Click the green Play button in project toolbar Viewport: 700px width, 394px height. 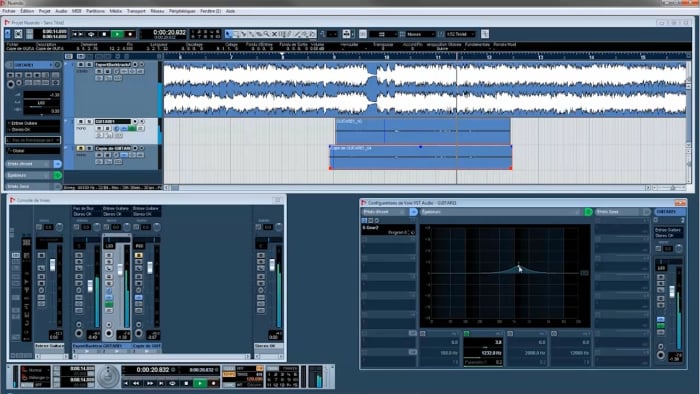coord(117,34)
